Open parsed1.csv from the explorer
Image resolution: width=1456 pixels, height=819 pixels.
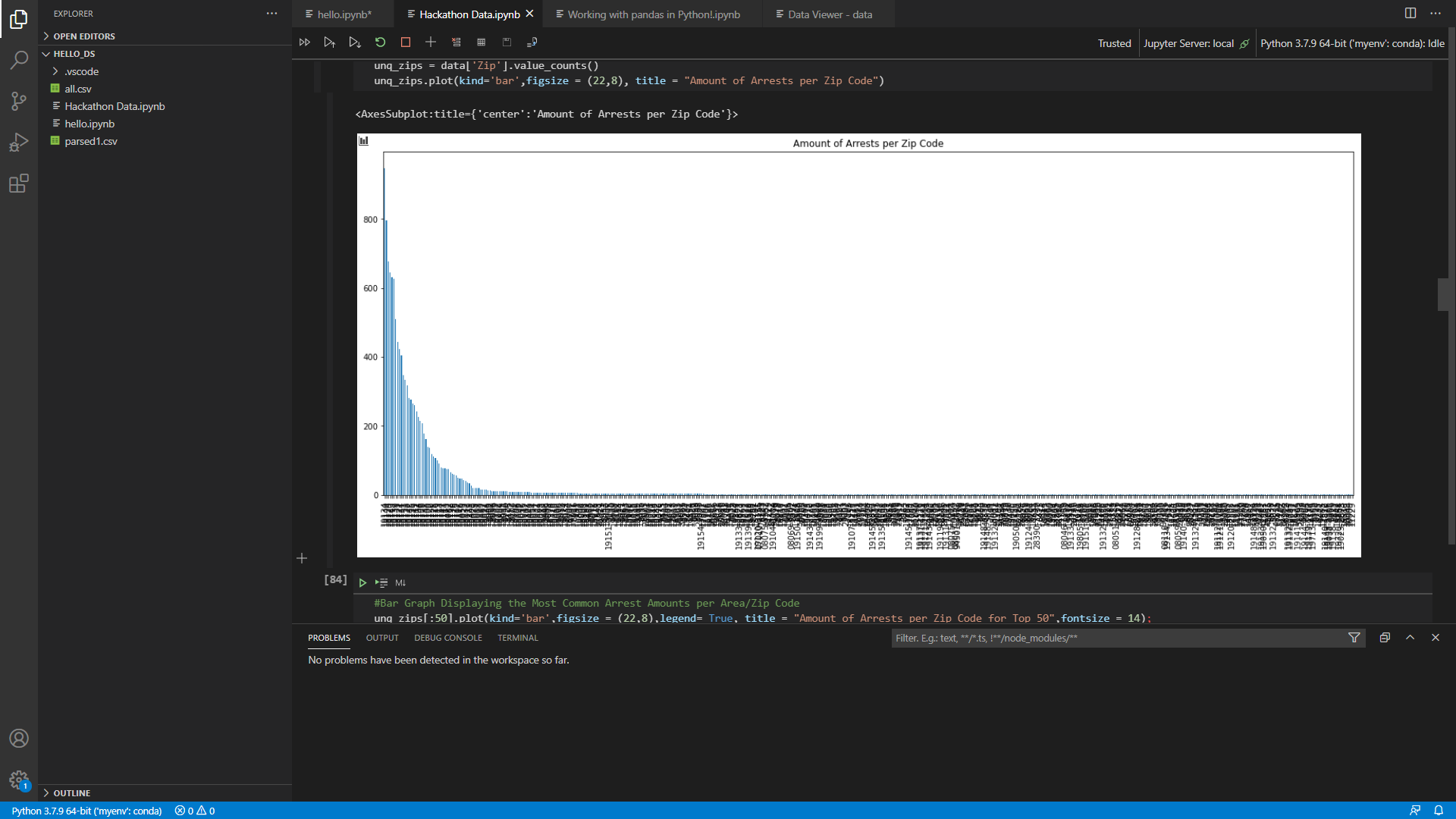90,141
